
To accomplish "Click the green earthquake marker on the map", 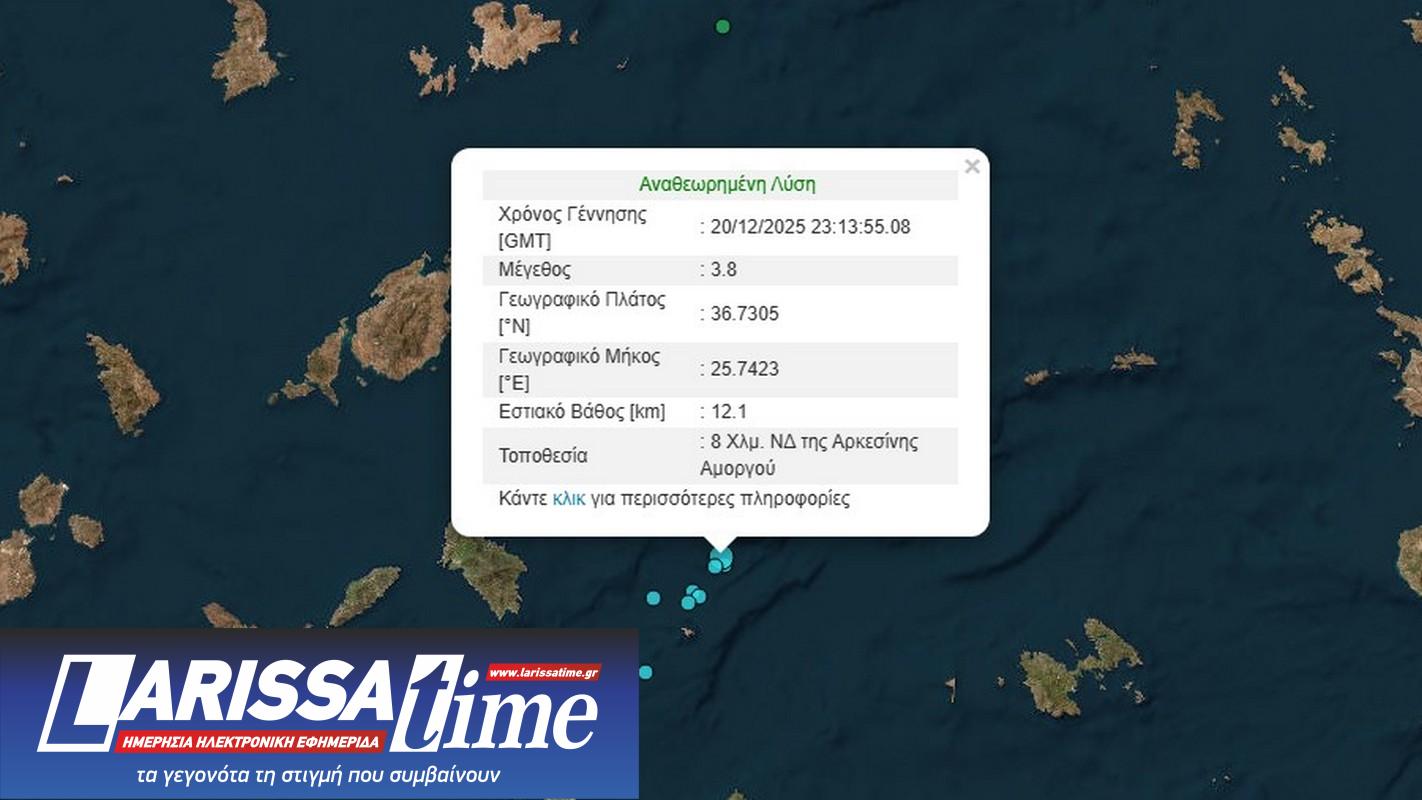I will (723, 27).
